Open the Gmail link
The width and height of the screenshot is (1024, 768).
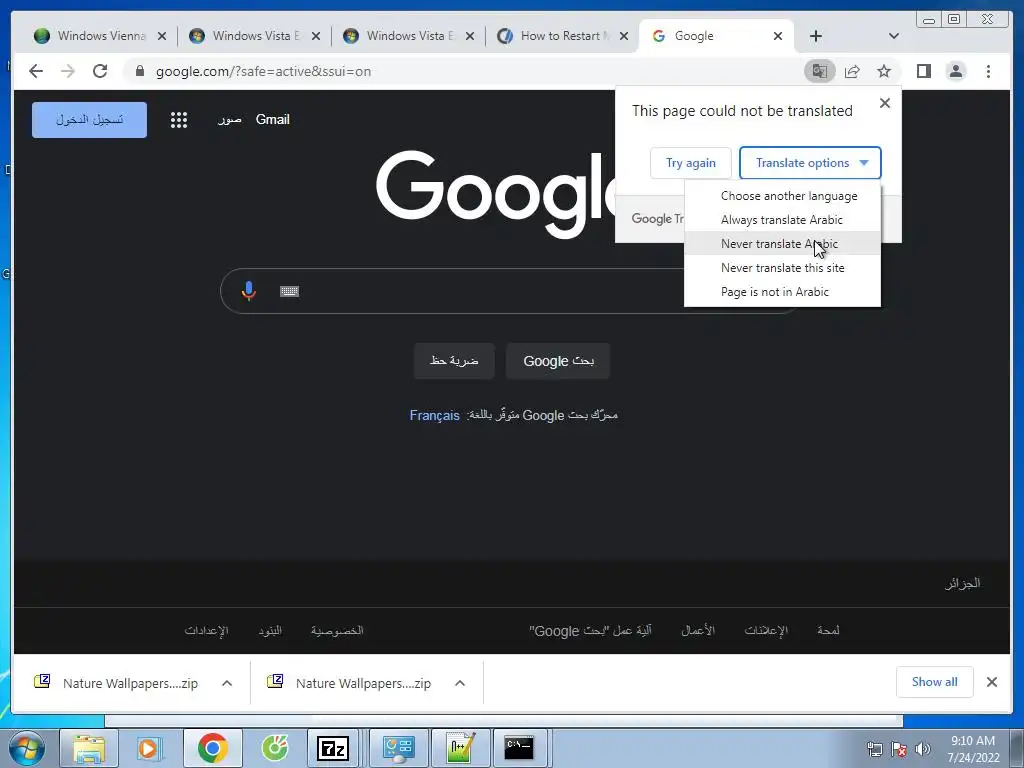pyautogui.click(x=272, y=120)
